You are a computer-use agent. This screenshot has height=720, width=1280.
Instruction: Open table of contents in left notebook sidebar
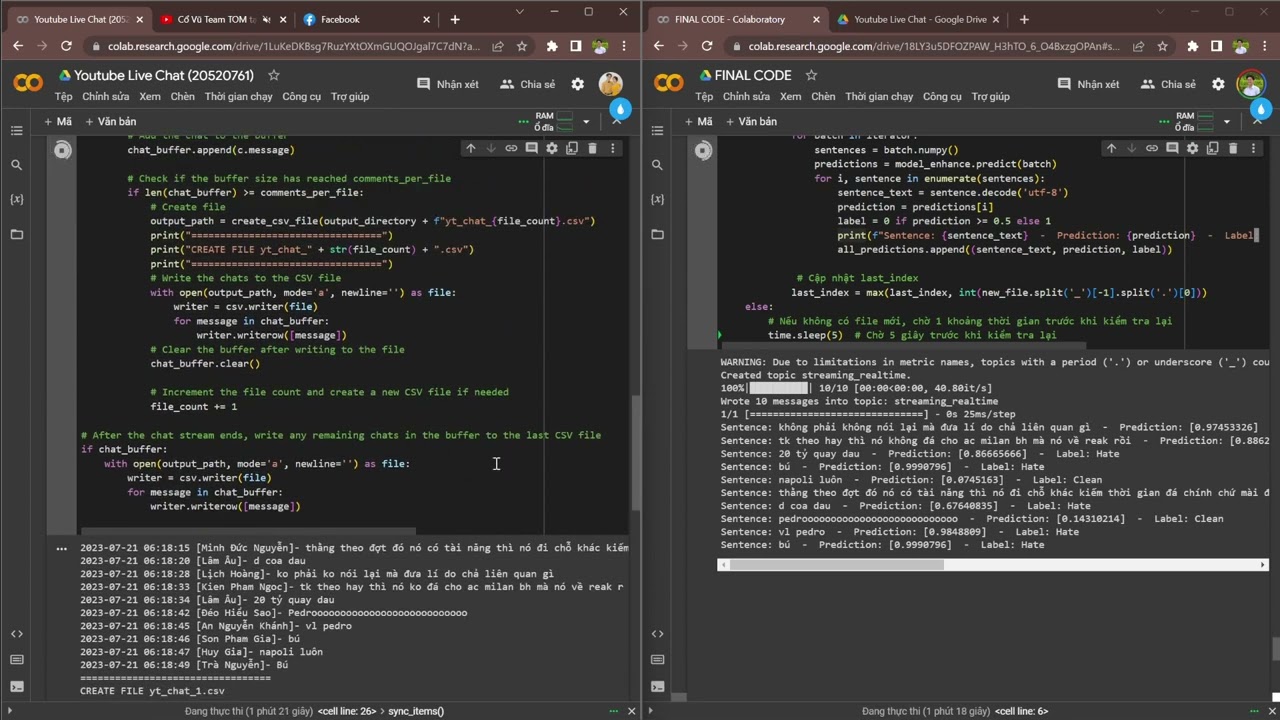pos(16,131)
